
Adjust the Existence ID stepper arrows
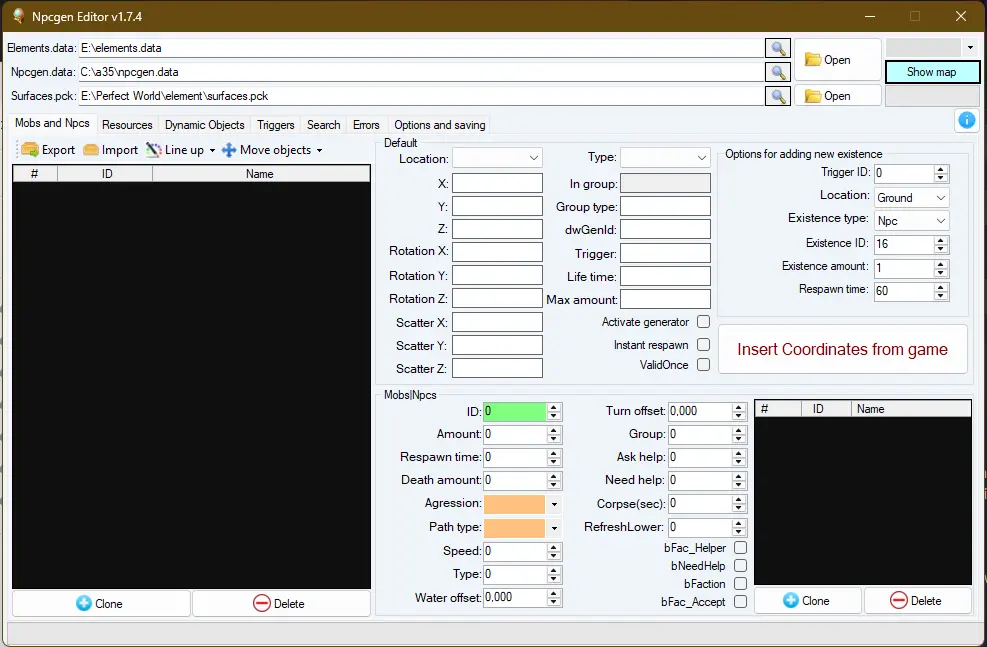coord(940,244)
